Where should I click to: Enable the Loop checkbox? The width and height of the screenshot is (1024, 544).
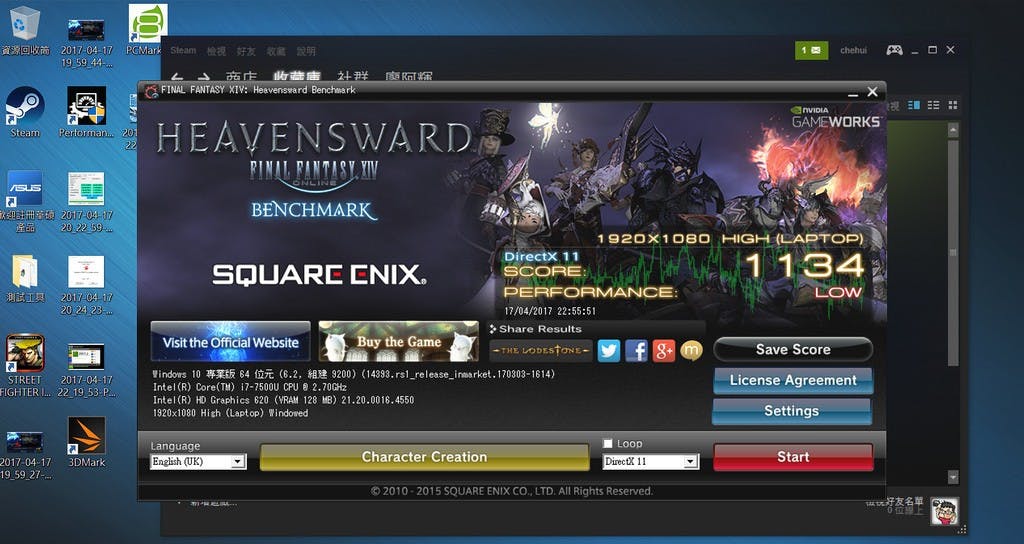[607, 443]
